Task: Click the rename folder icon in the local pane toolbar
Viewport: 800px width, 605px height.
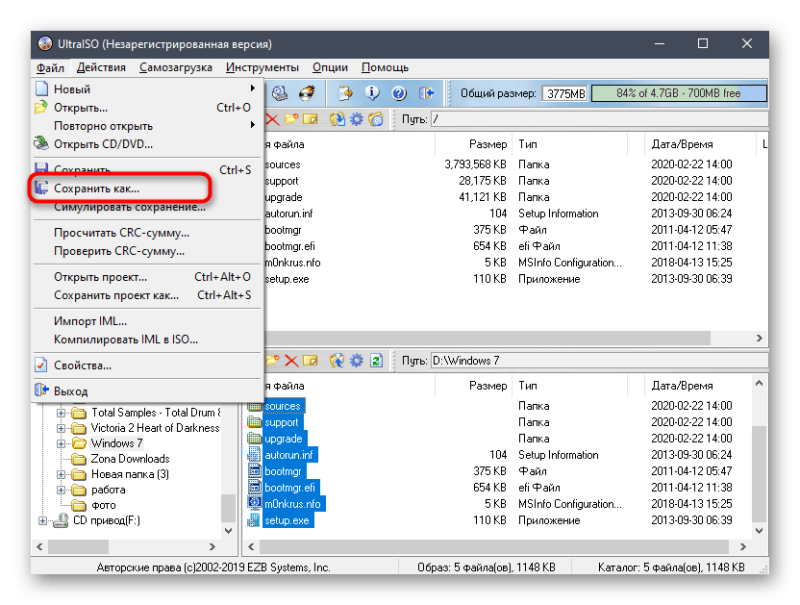Action: point(310,361)
